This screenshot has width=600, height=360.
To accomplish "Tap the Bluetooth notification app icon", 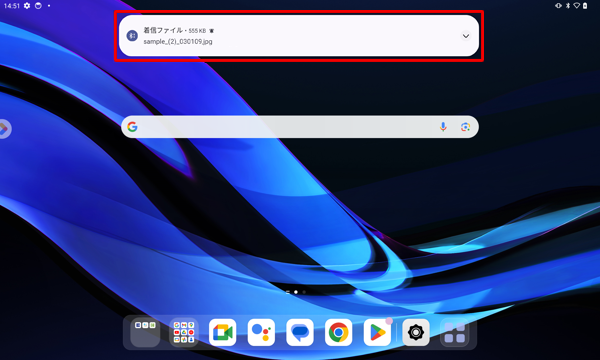I will coord(132,36).
